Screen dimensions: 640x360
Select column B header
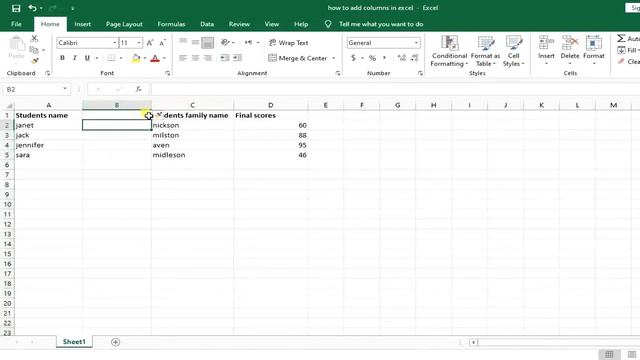117,105
